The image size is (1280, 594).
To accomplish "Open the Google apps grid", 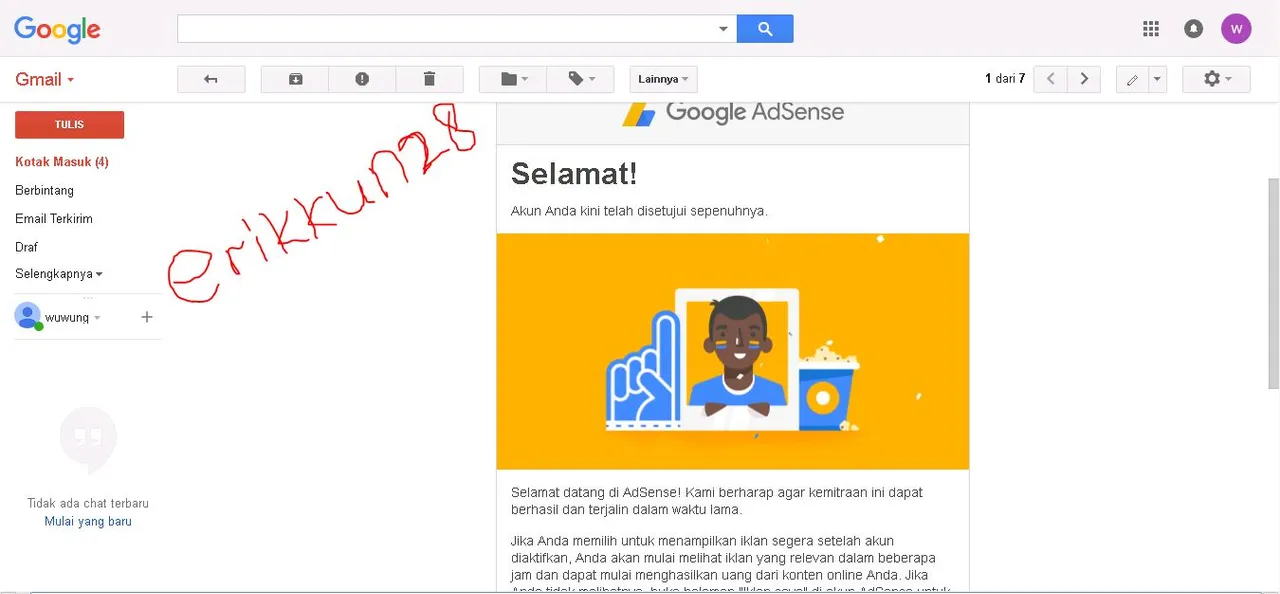I will pyautogui.click(x=1151, y=29).
